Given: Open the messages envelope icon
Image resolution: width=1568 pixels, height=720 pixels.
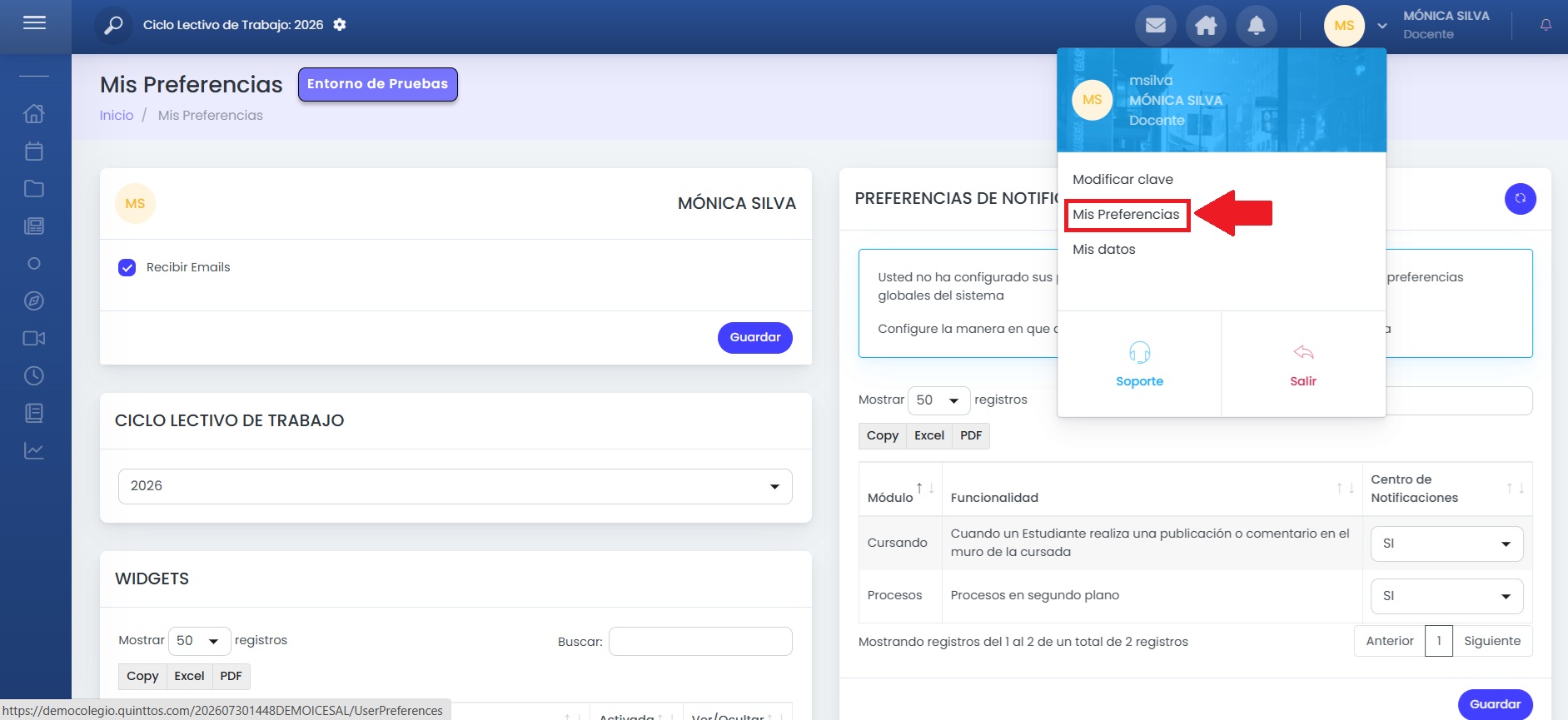Looking at the screenshot, I should (1156, 26).
